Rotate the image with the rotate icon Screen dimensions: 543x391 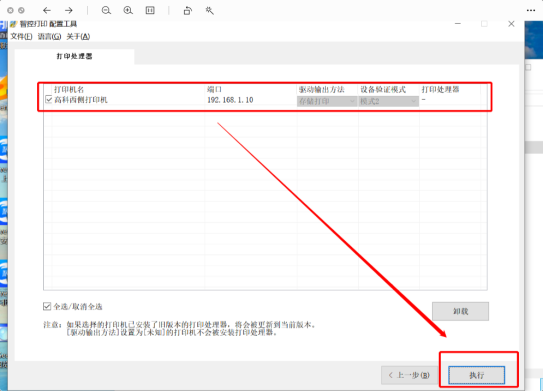point(188,10)
